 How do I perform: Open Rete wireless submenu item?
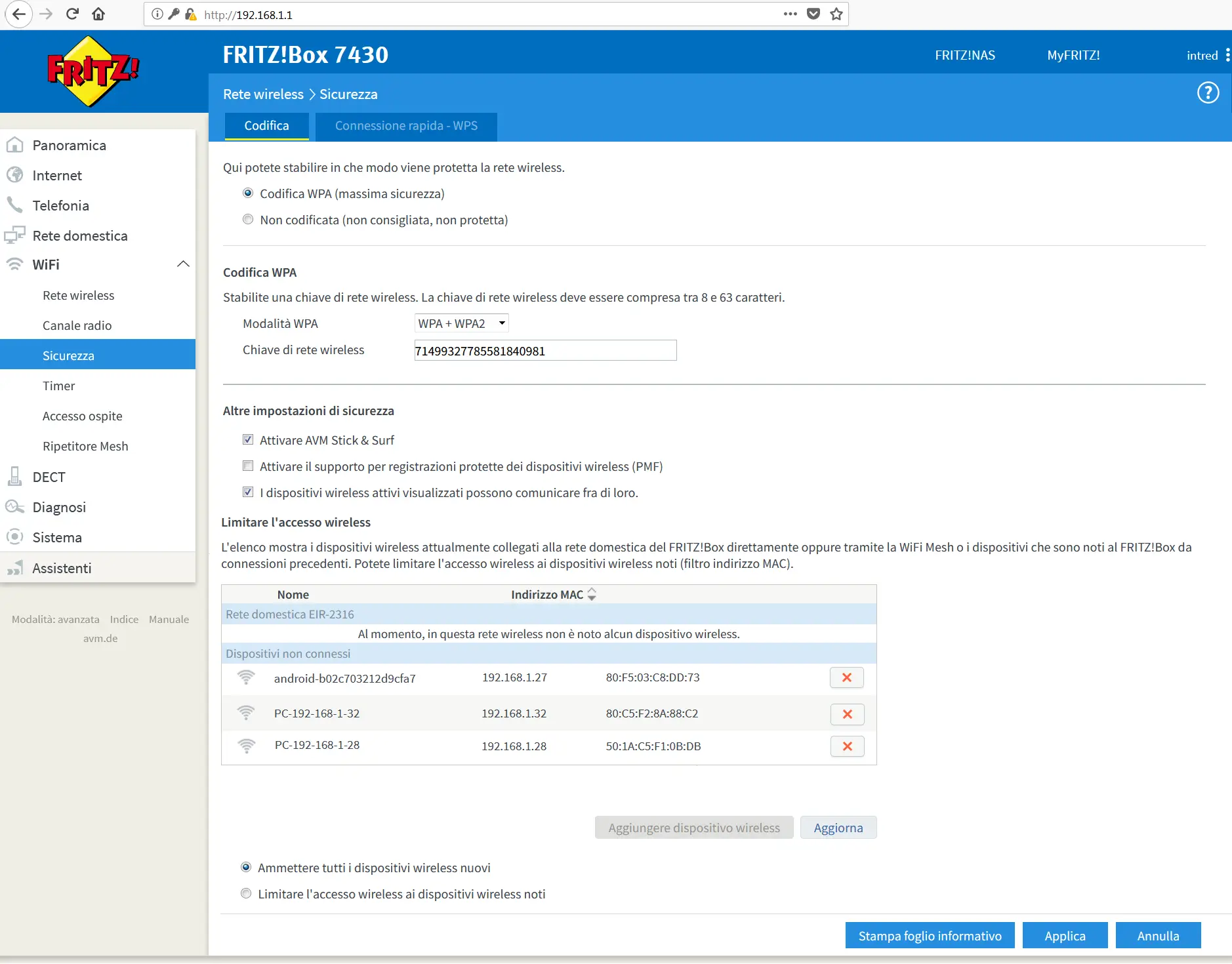78,295
